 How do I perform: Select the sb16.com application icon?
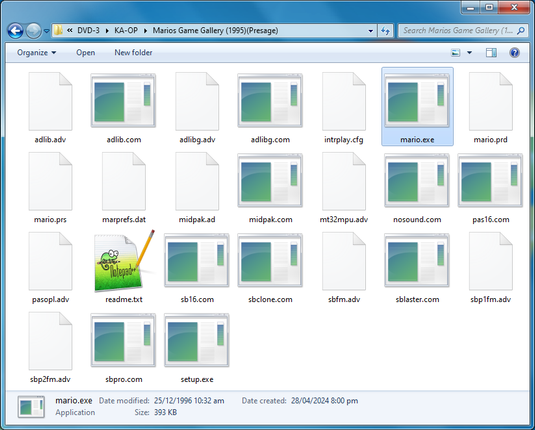197,260
